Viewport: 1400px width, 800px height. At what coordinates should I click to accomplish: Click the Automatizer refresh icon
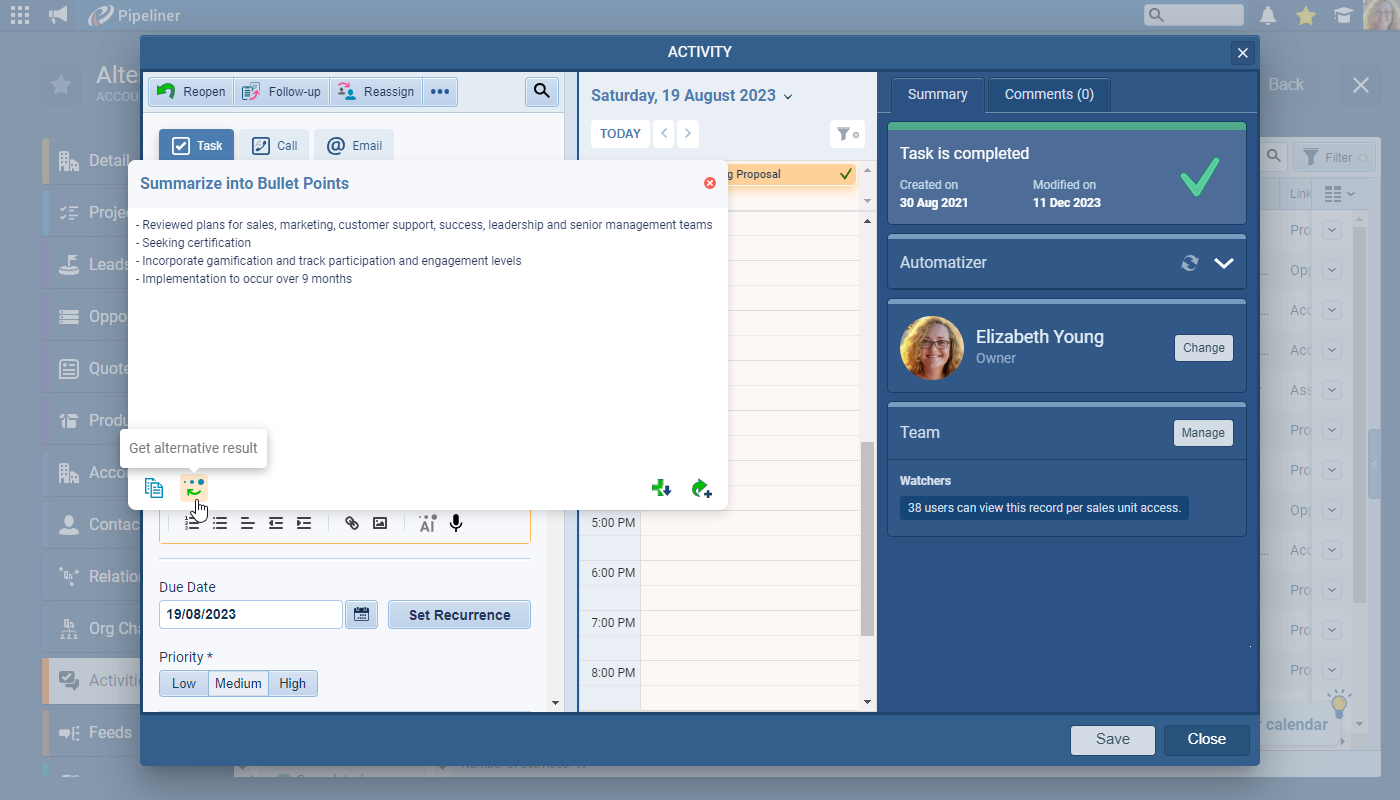pos(1189,263)
